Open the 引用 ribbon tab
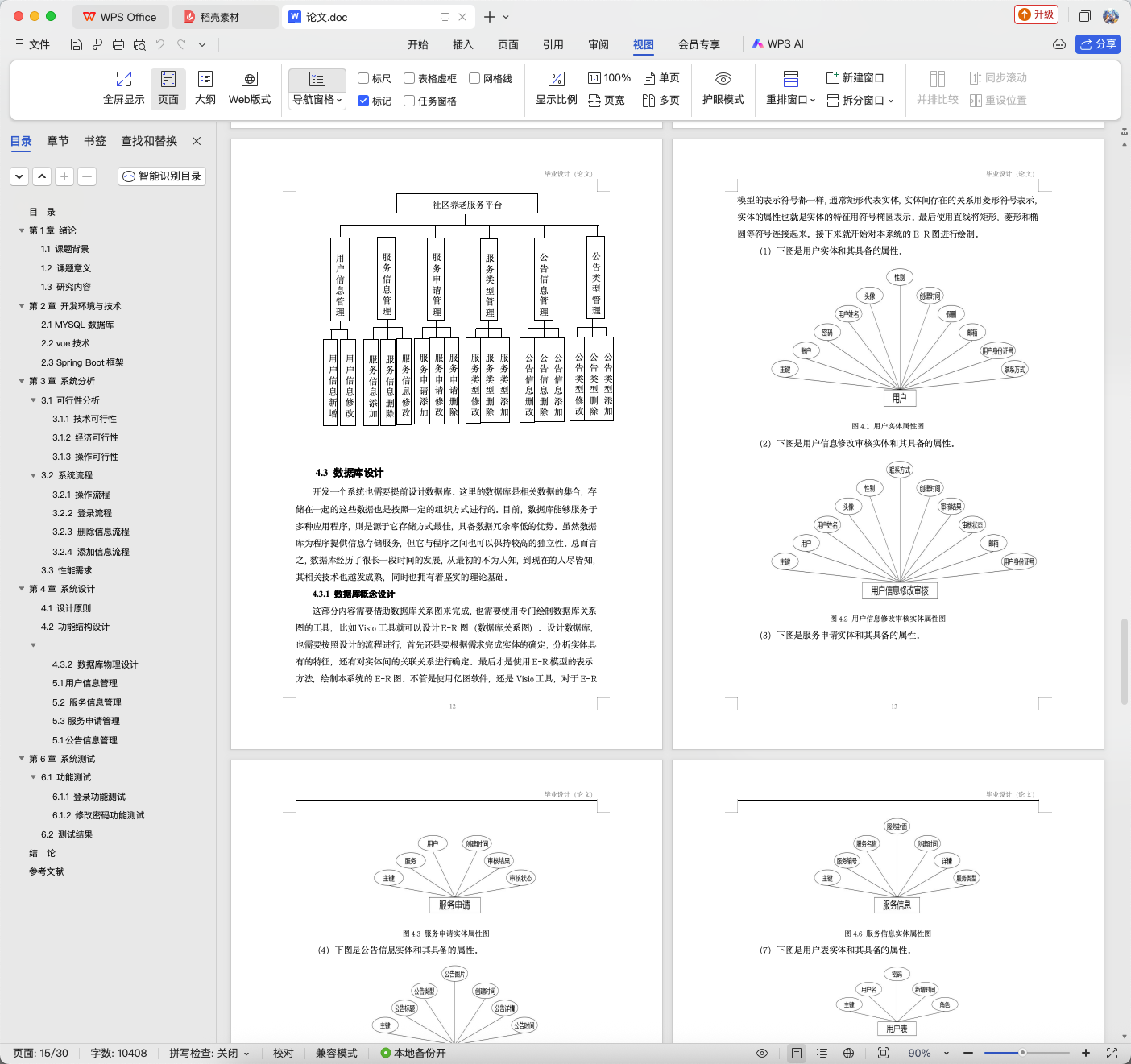The width and height of the screenshot is (1131, 1064). (553, 44)
